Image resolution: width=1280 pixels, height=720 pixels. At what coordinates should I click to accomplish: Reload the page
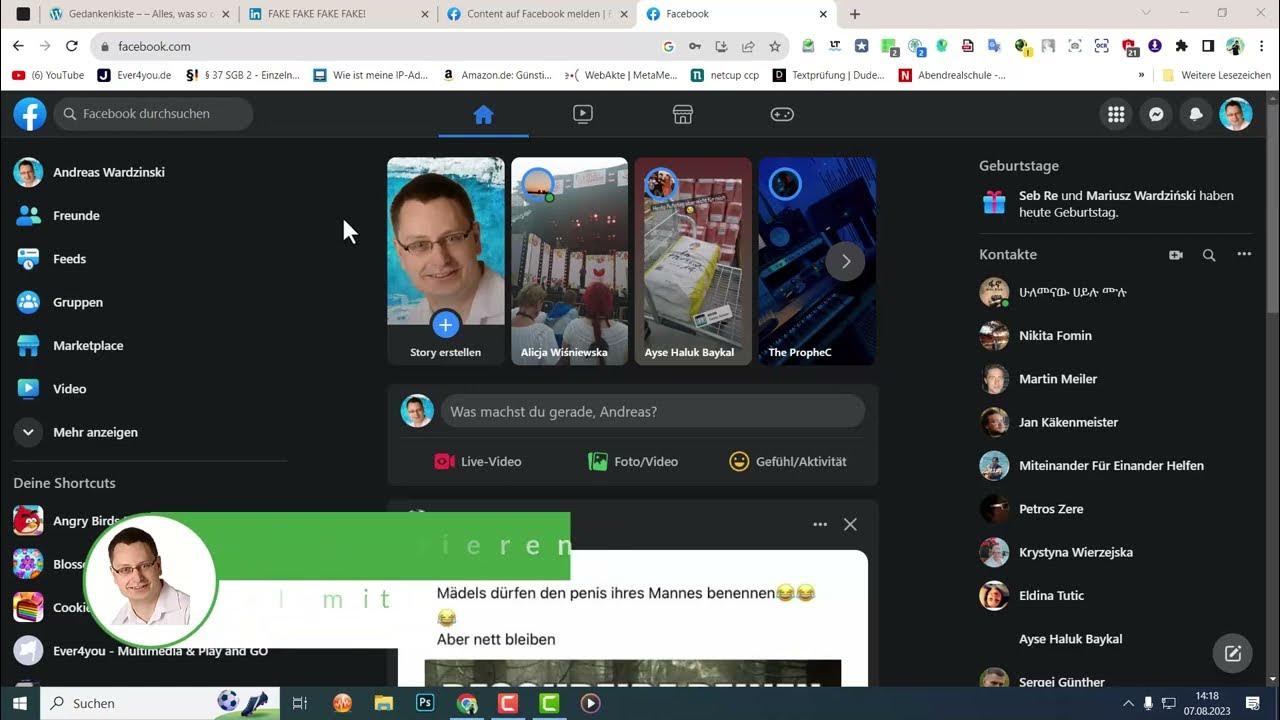click(x=71, y=46)
